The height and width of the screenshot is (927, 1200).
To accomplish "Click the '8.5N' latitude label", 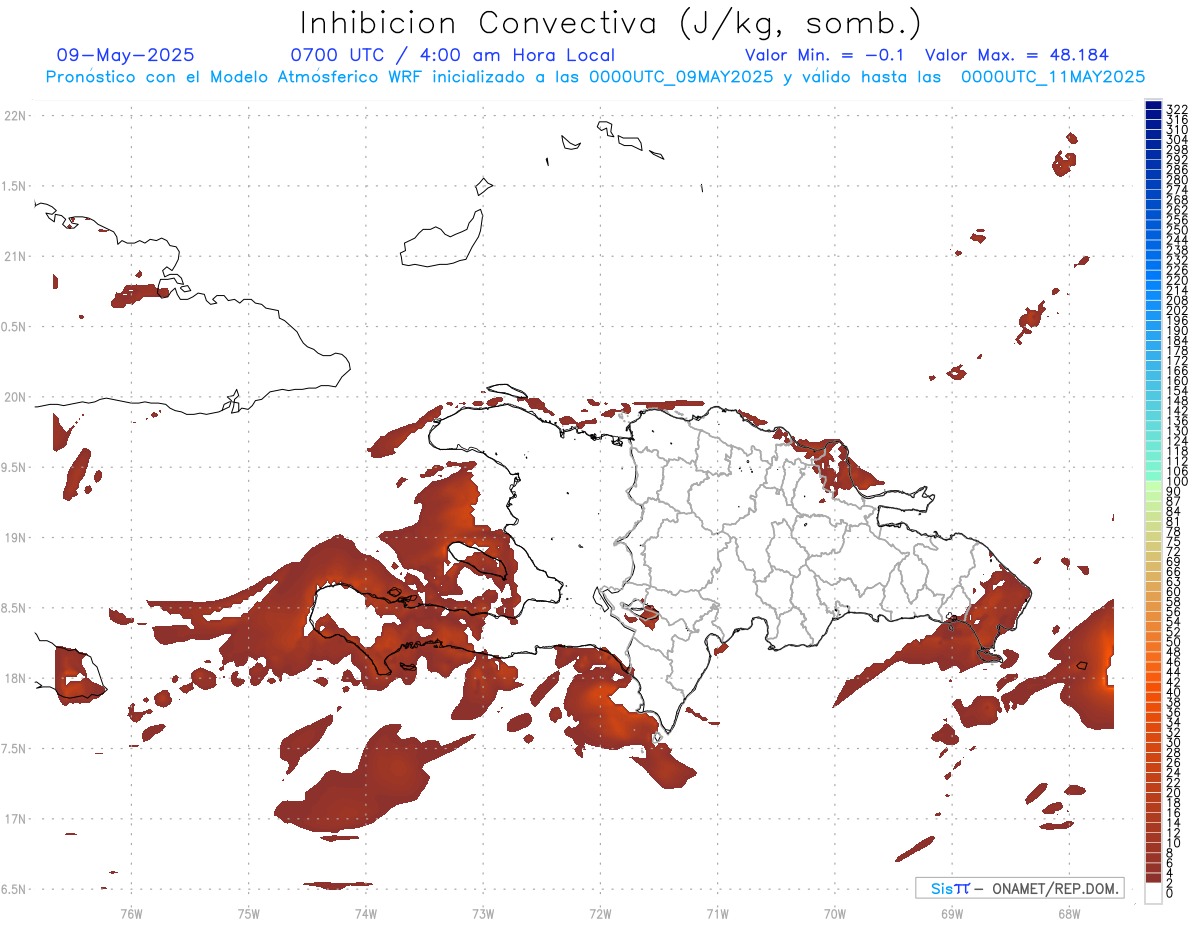I will point(14,608).
